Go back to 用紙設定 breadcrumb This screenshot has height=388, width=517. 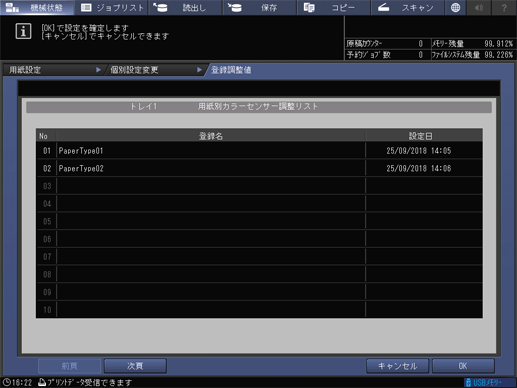click(x=53, y=70)
